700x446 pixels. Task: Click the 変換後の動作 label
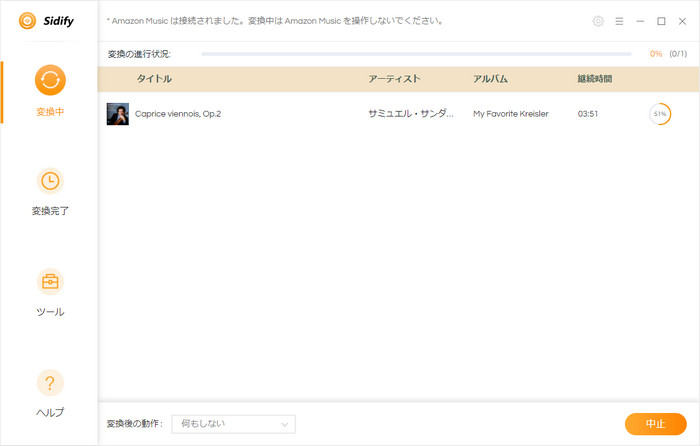134,424
